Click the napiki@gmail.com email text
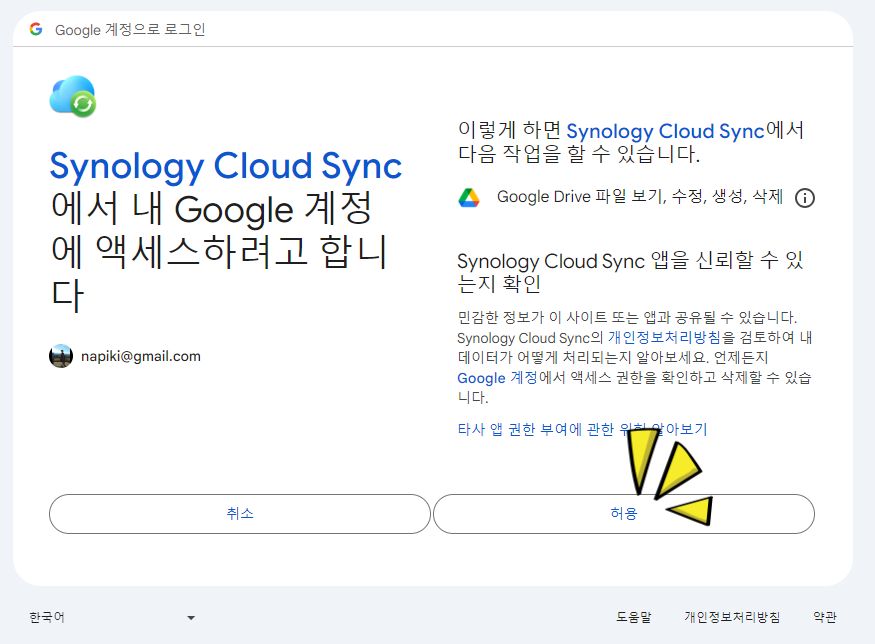Image resolution: width=875 pixels, height=644 pixels. (141, 356)
